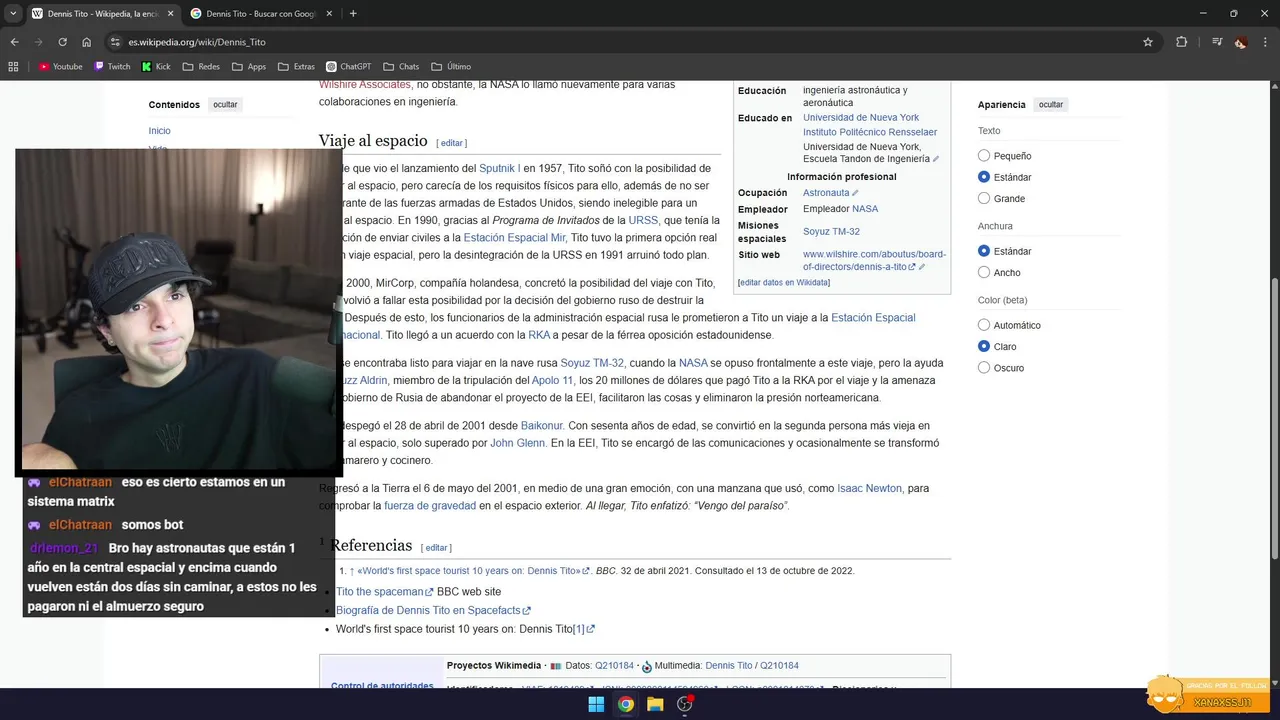1280x720 pixels.
Task: Expand the Apps bookmark folder
Action: 249,67
